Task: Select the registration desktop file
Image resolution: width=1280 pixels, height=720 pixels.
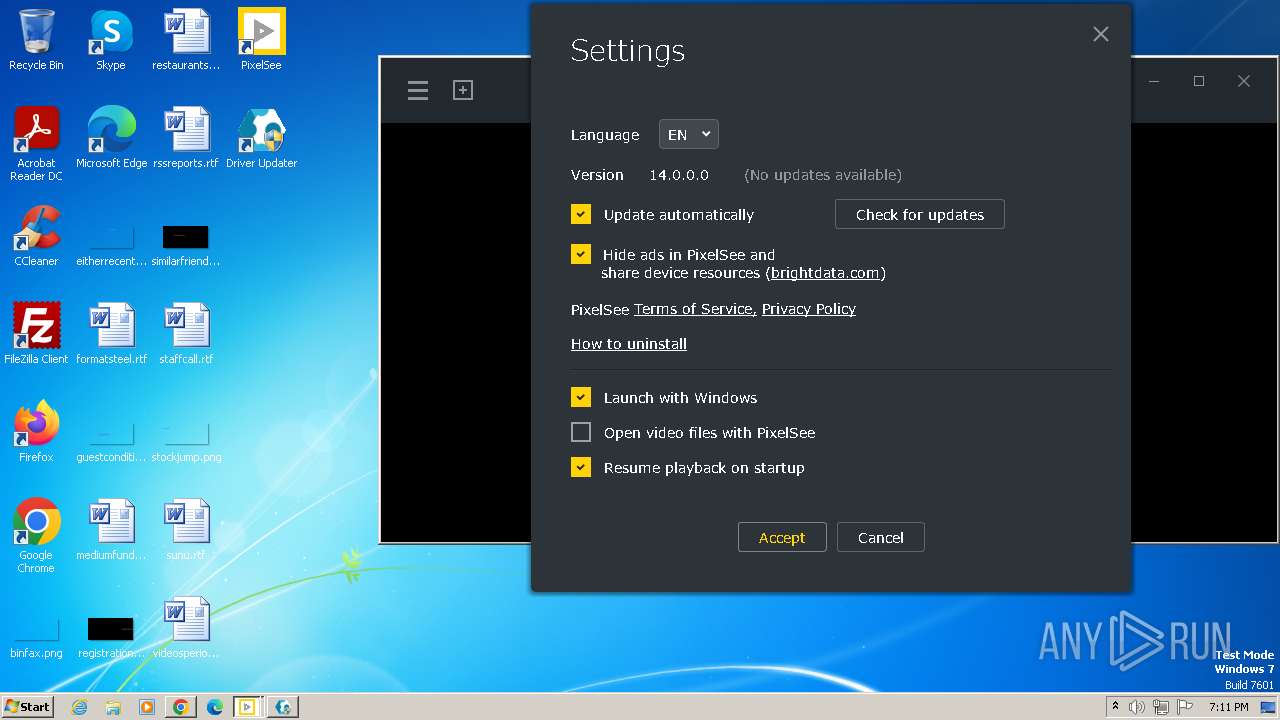Action: pos(111,638)
